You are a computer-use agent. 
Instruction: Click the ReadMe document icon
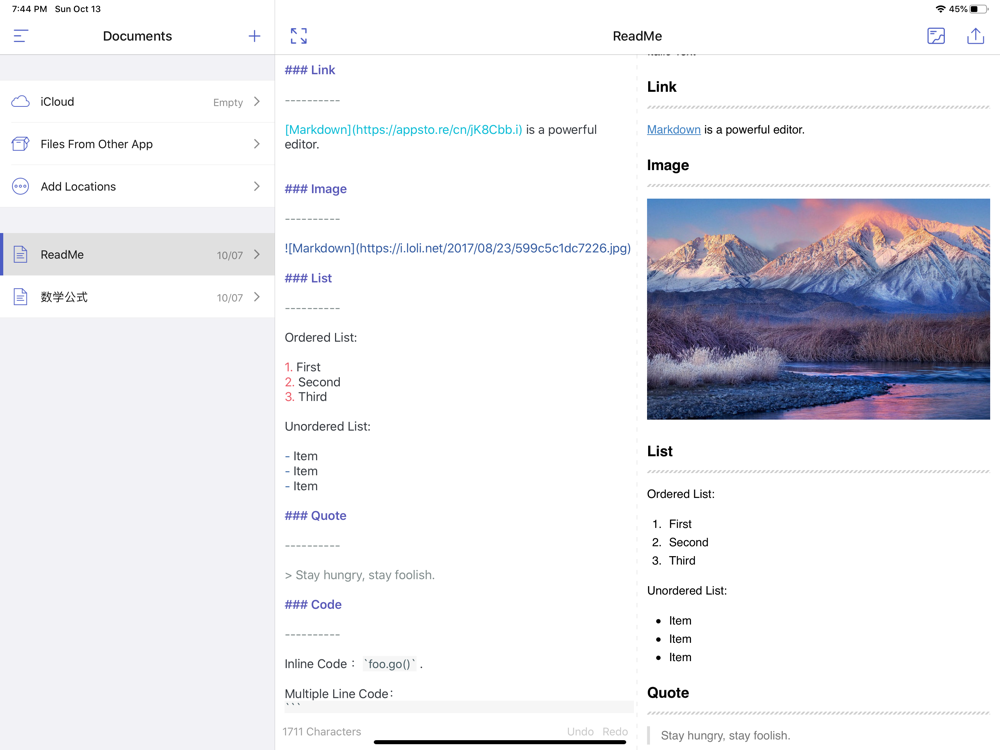[x=20, y=254]
